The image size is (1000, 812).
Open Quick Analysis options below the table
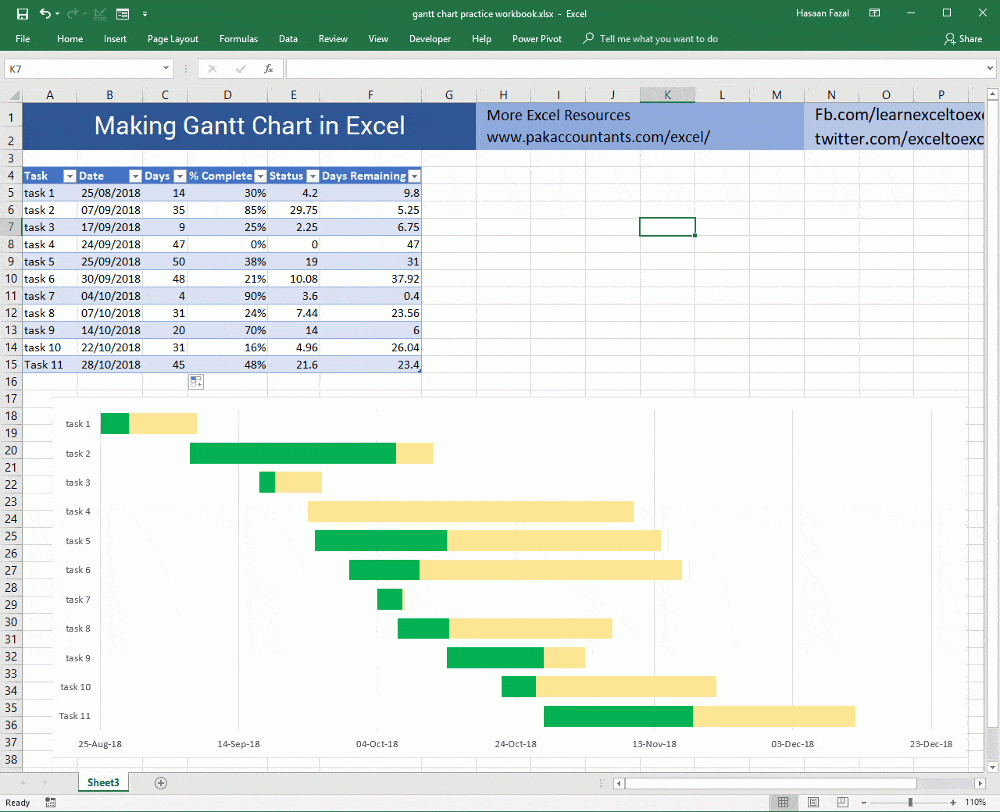click(196, 382)
